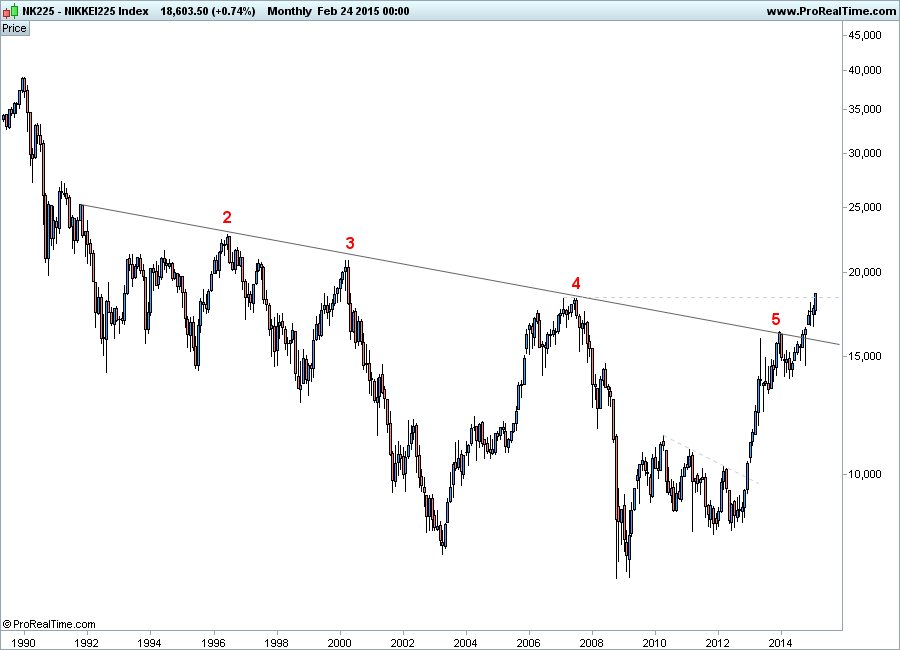Click the 2014 label on time axis

click(x=781, y=643)
